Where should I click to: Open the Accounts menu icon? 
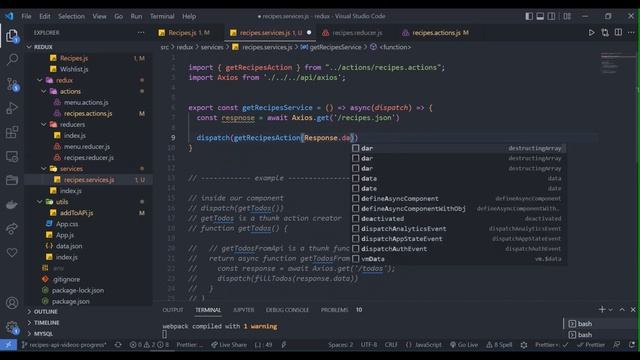pos(12,303)
